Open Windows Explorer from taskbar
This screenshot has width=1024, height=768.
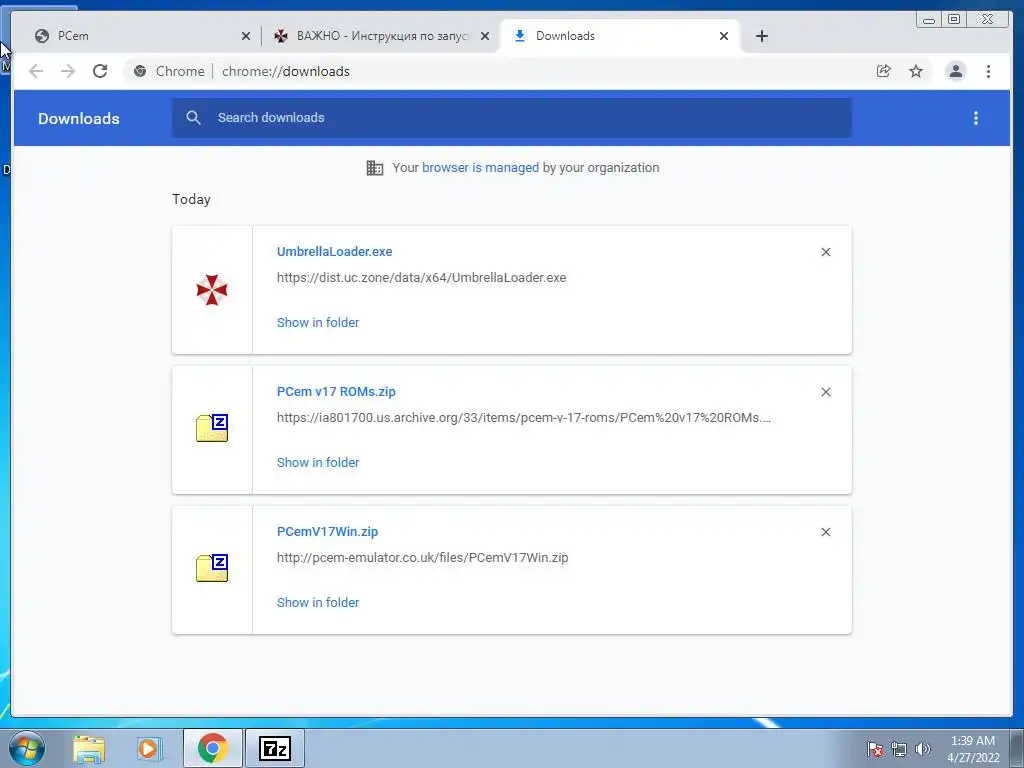click(x=89, y=749)
